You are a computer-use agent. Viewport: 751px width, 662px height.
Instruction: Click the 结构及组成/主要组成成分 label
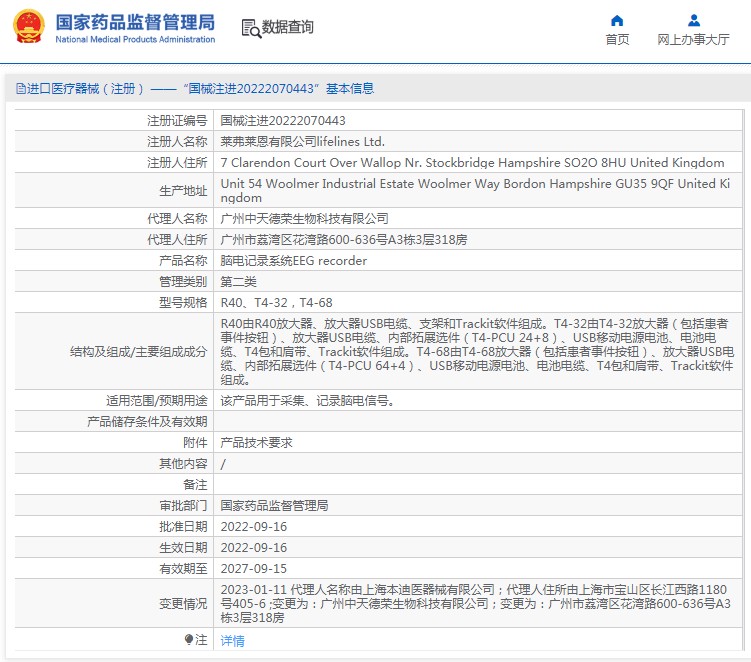click(138, 352)
